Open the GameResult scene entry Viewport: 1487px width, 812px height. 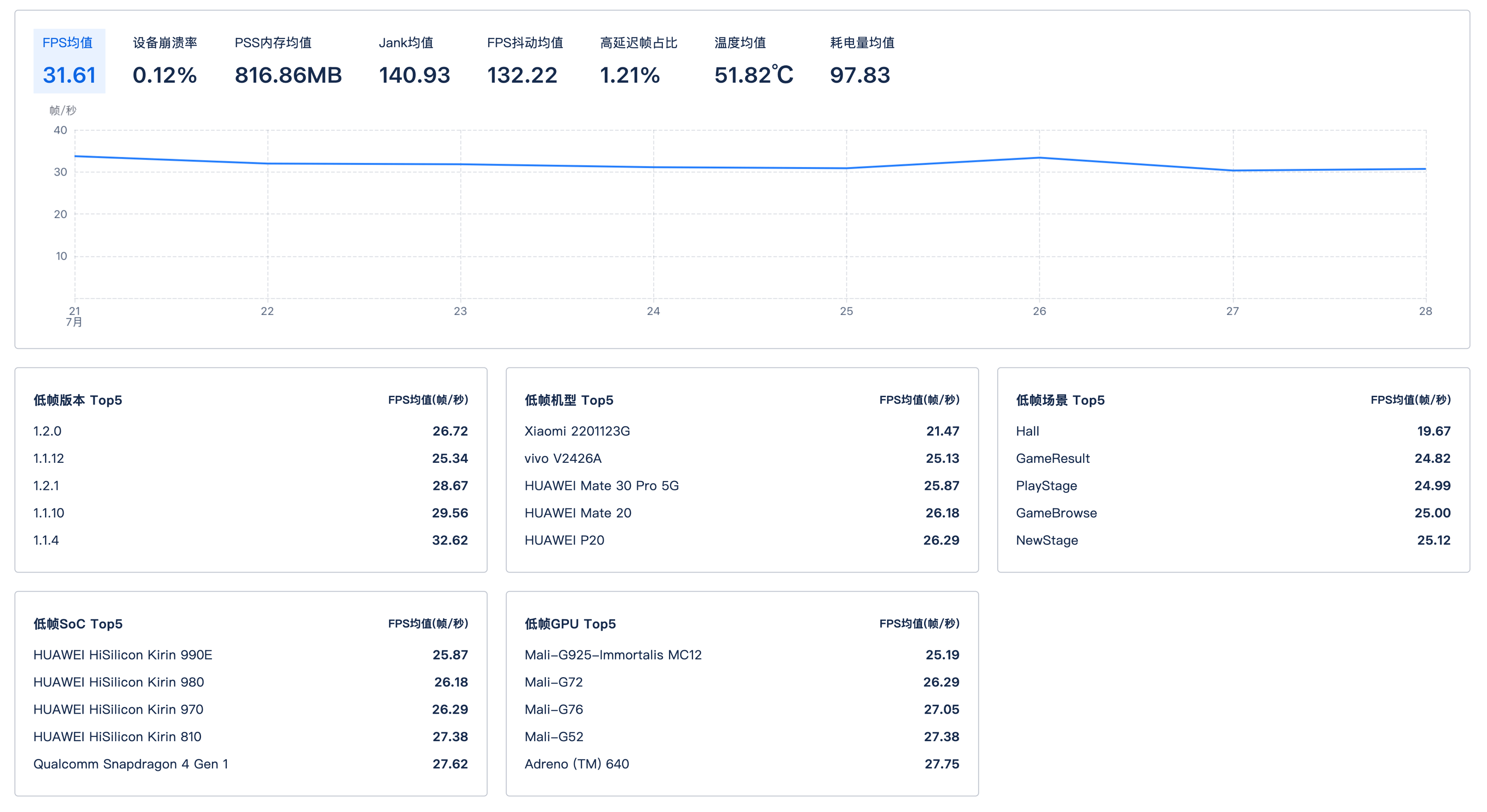click(1053, 458)
